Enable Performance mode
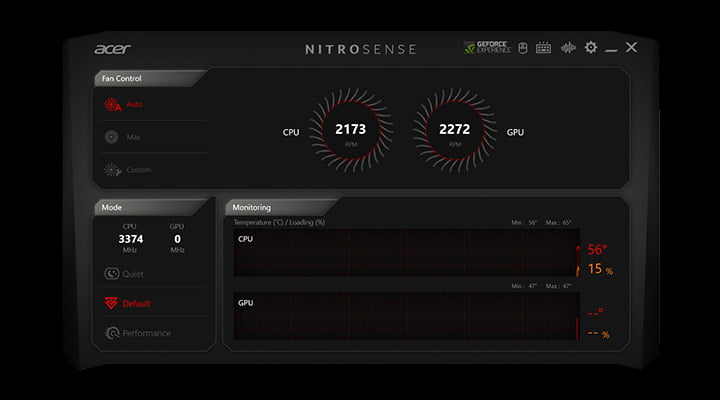 pos(137,333)
